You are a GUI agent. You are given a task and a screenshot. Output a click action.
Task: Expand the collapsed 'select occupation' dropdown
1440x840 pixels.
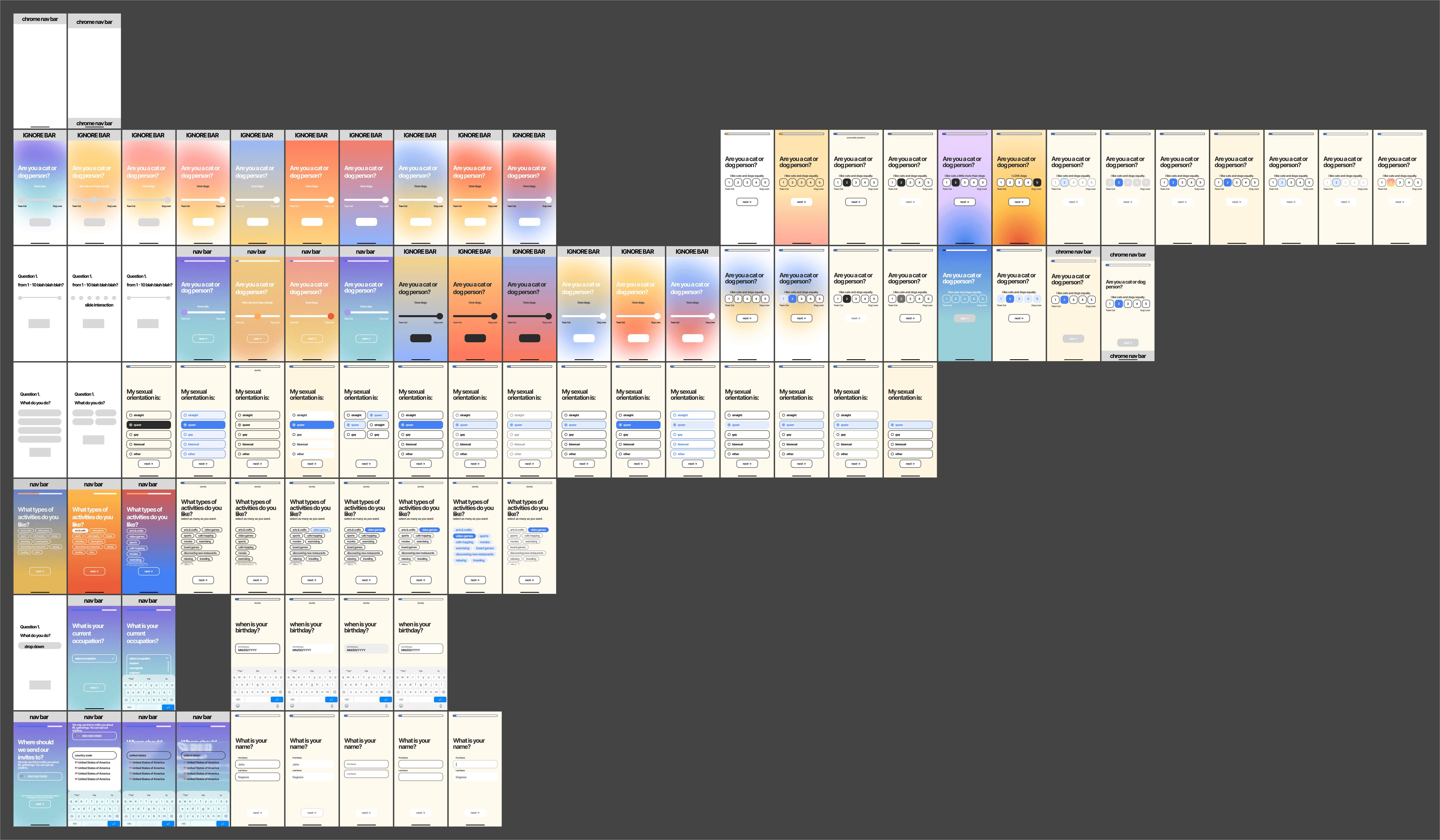[94, 658]
